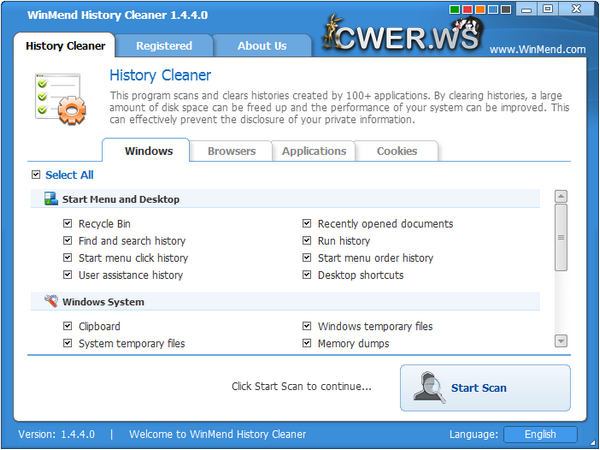Uncheck the Memory dumps option
Screen dimensions: 600x450
click(x=307, y=343)
